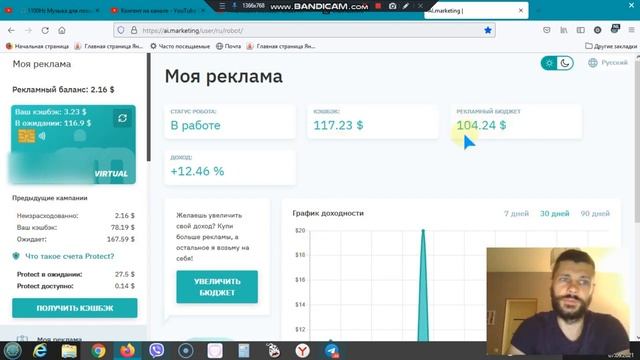Click the В работе robot status

[196, 125]
